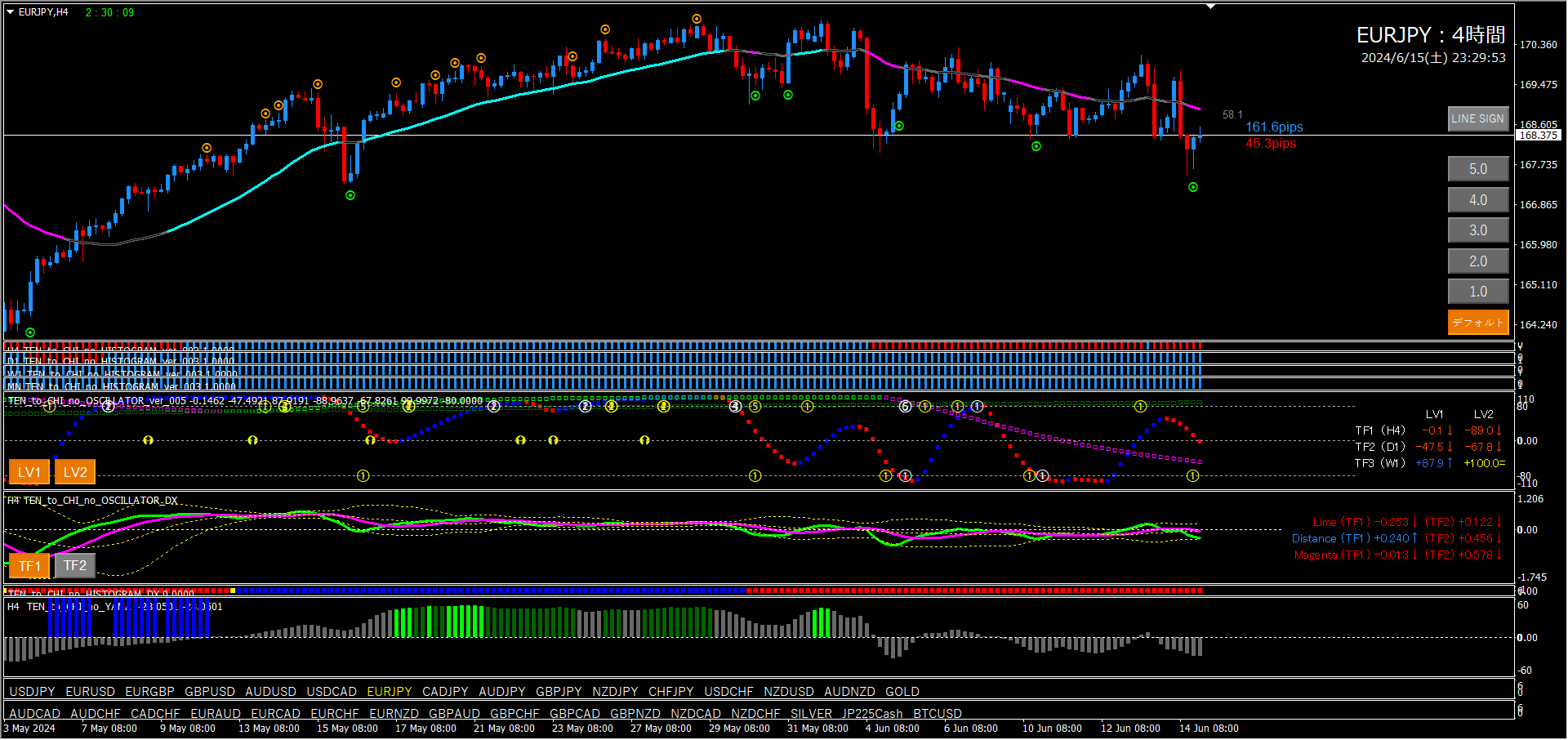The image size is (1568, 740).
Task: Choose the 4.0 scale button
Action: point(1478,200)
